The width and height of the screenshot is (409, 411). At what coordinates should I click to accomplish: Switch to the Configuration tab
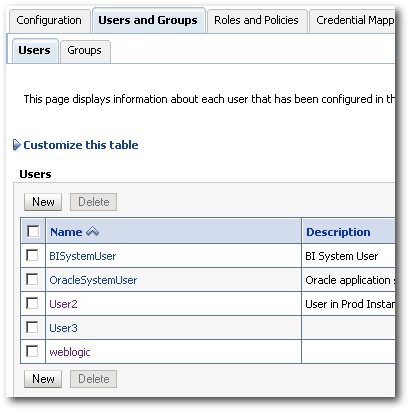tap(49, 21)
